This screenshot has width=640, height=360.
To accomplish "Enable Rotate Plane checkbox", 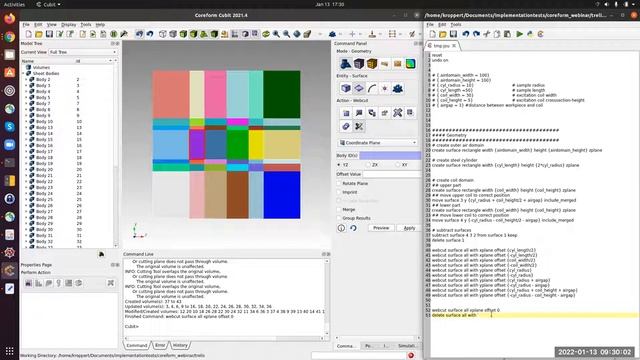I will [339, 184].
